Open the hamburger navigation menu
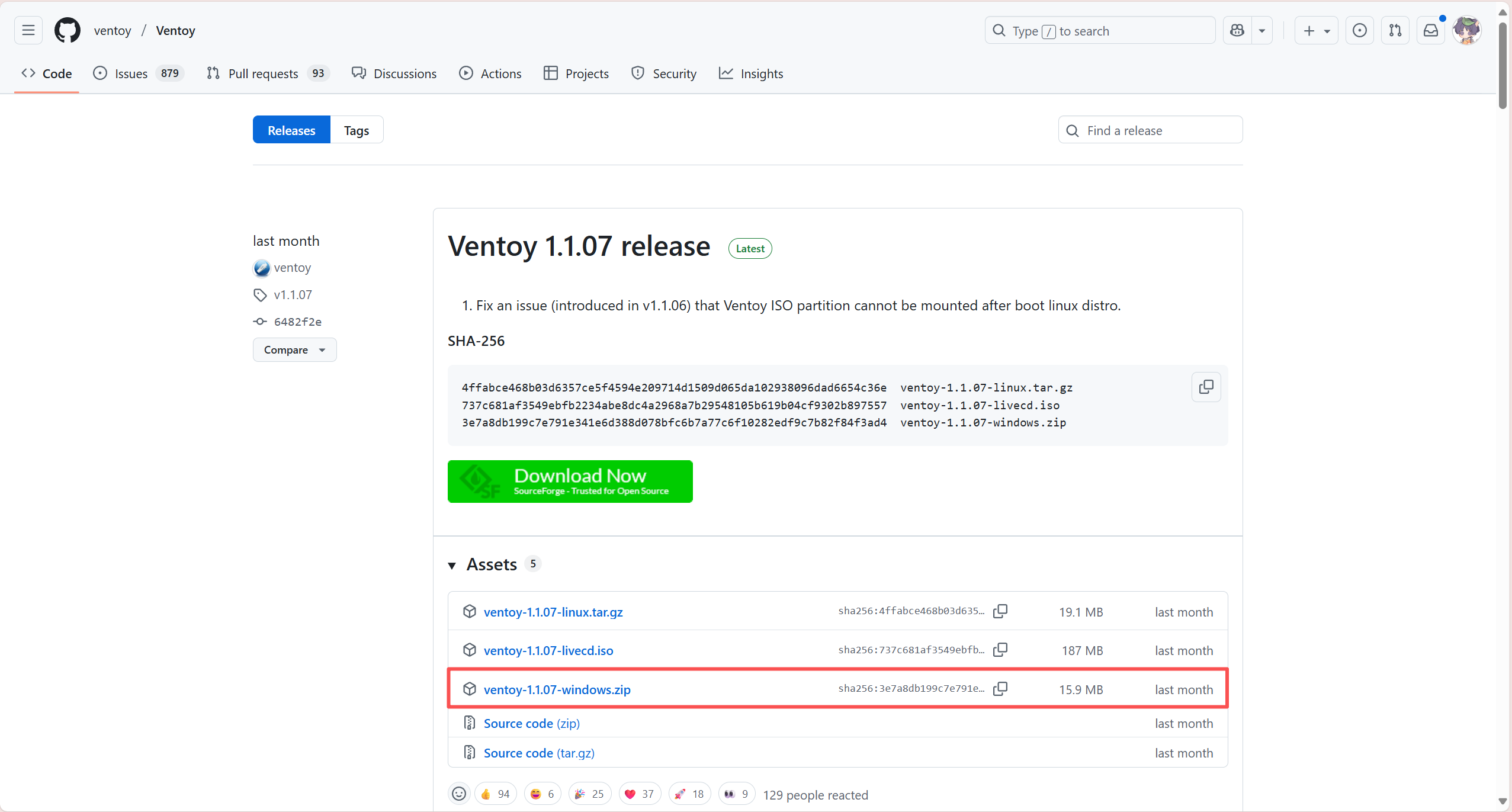Image resolution: width=1512 pixels, height=812 pixels. tap(28, 30)
